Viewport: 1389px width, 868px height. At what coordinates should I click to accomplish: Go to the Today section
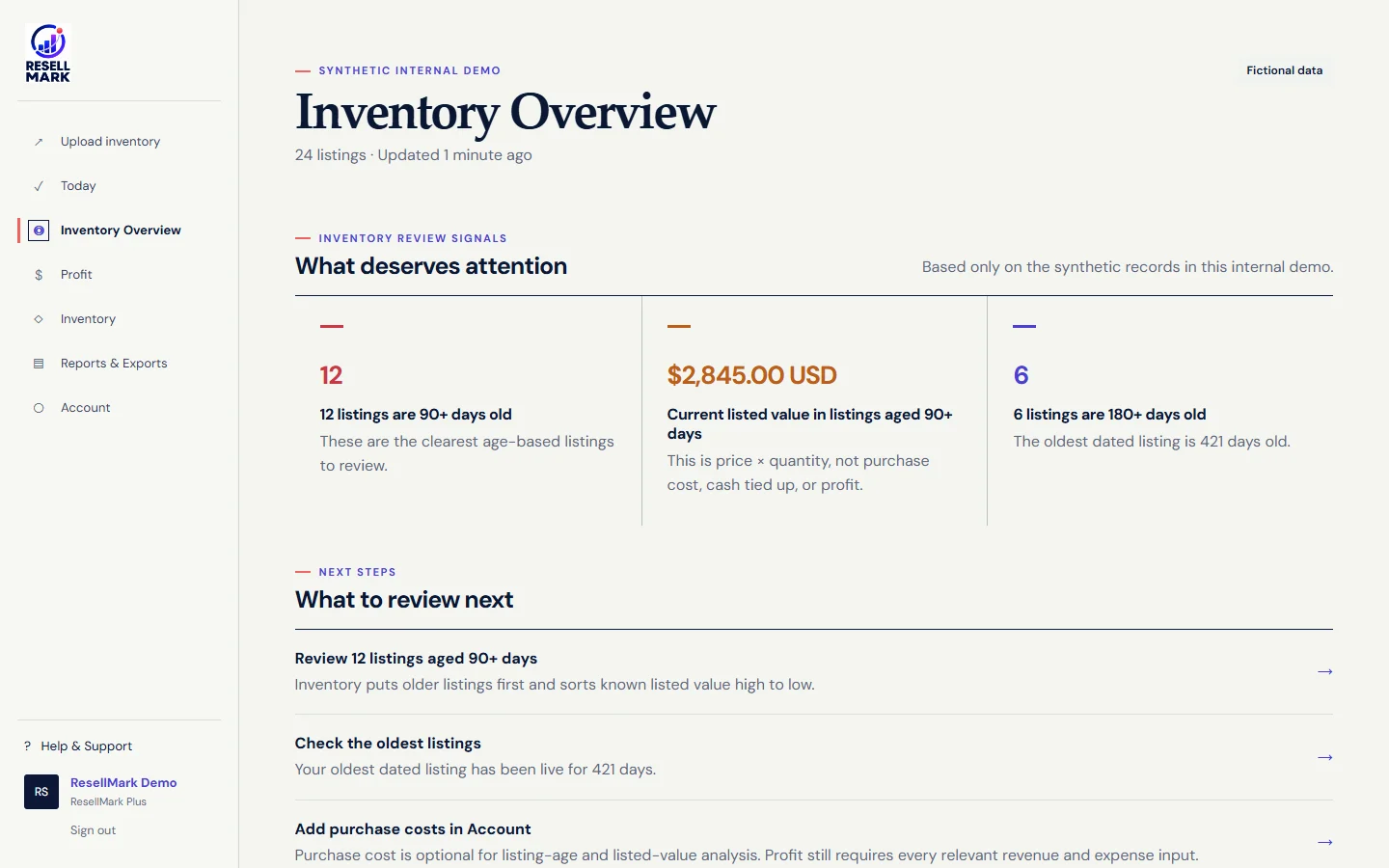tap(120, 186)
